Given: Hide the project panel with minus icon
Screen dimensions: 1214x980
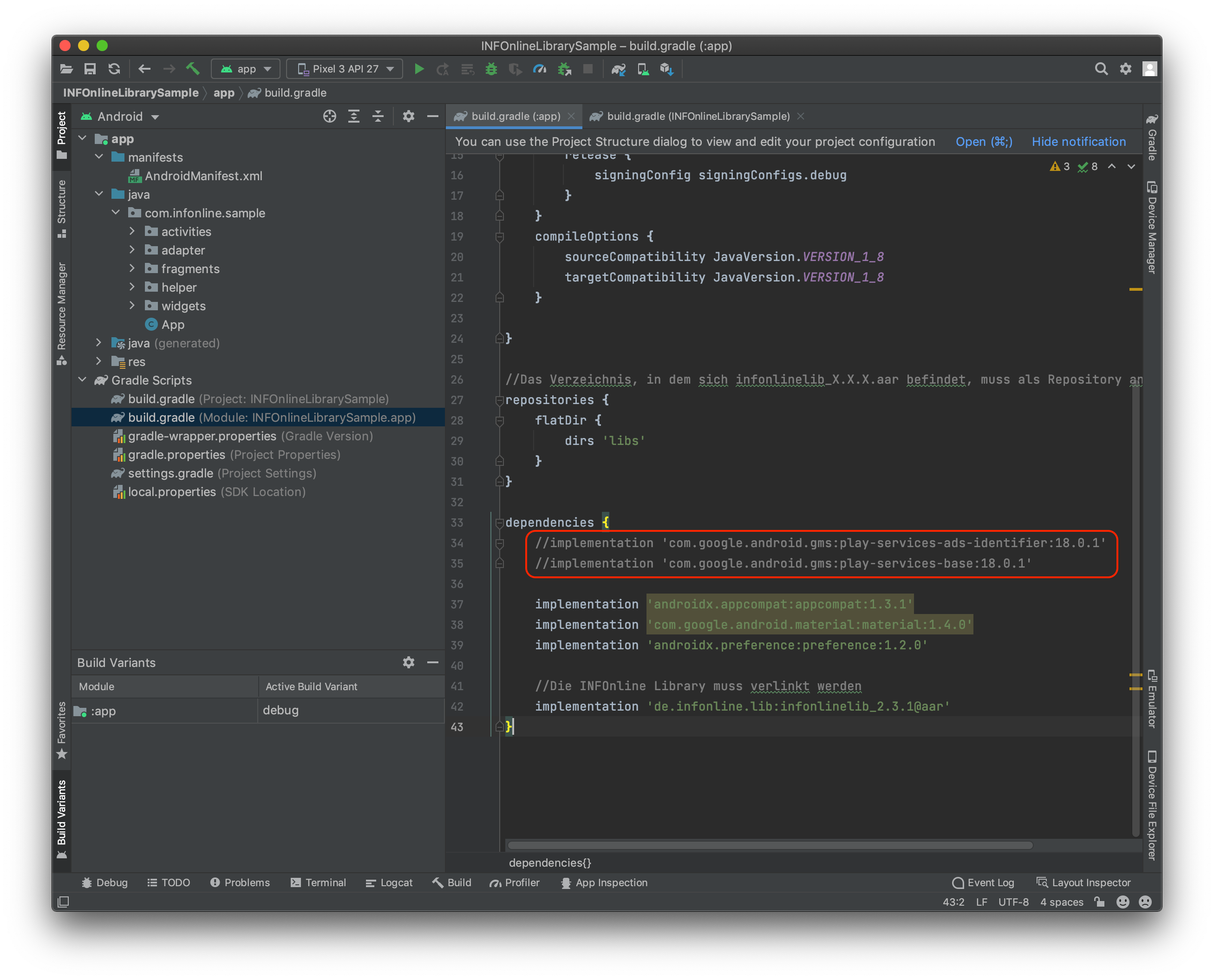Looking at the screenshot, I should coord(432,116).
